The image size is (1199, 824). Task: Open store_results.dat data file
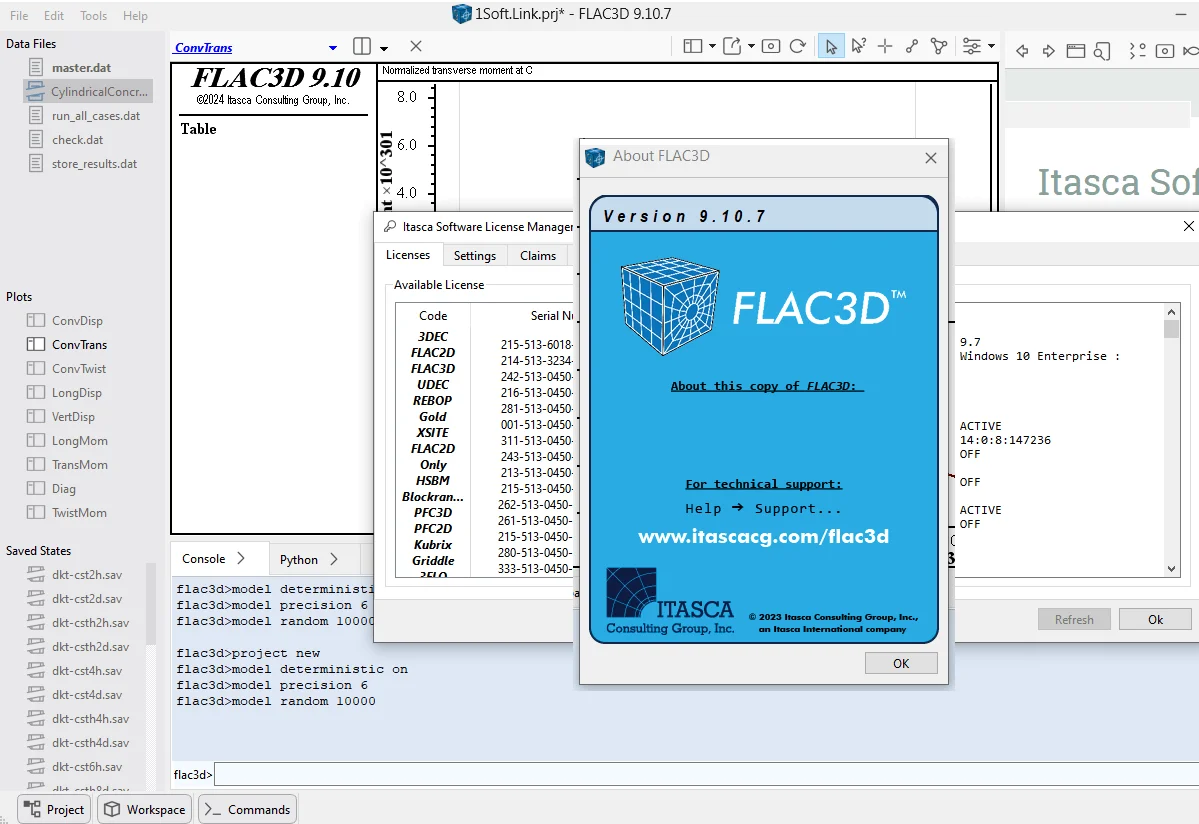[x=94, y=164]
